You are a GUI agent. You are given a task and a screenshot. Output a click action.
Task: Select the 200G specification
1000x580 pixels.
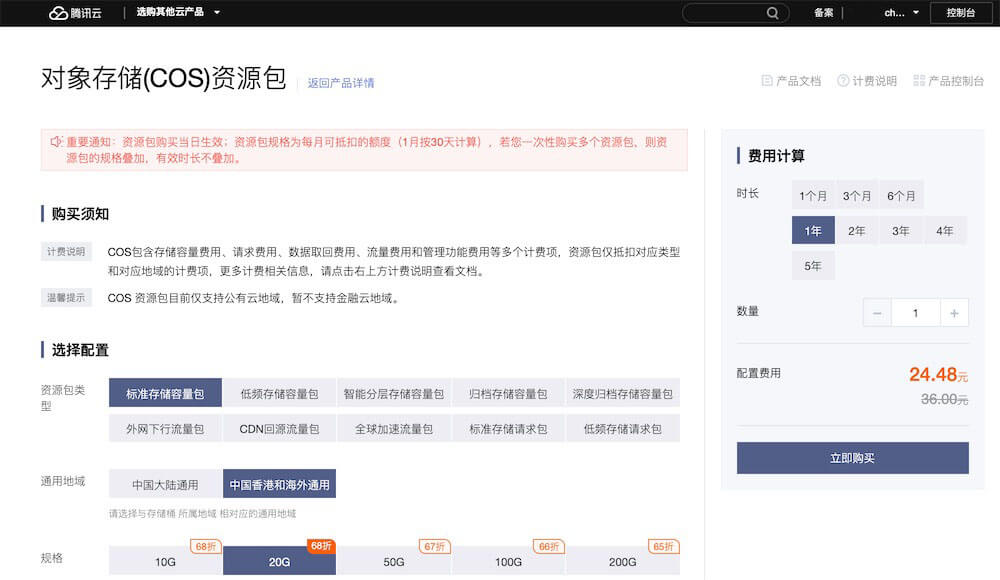click(622, 561)
